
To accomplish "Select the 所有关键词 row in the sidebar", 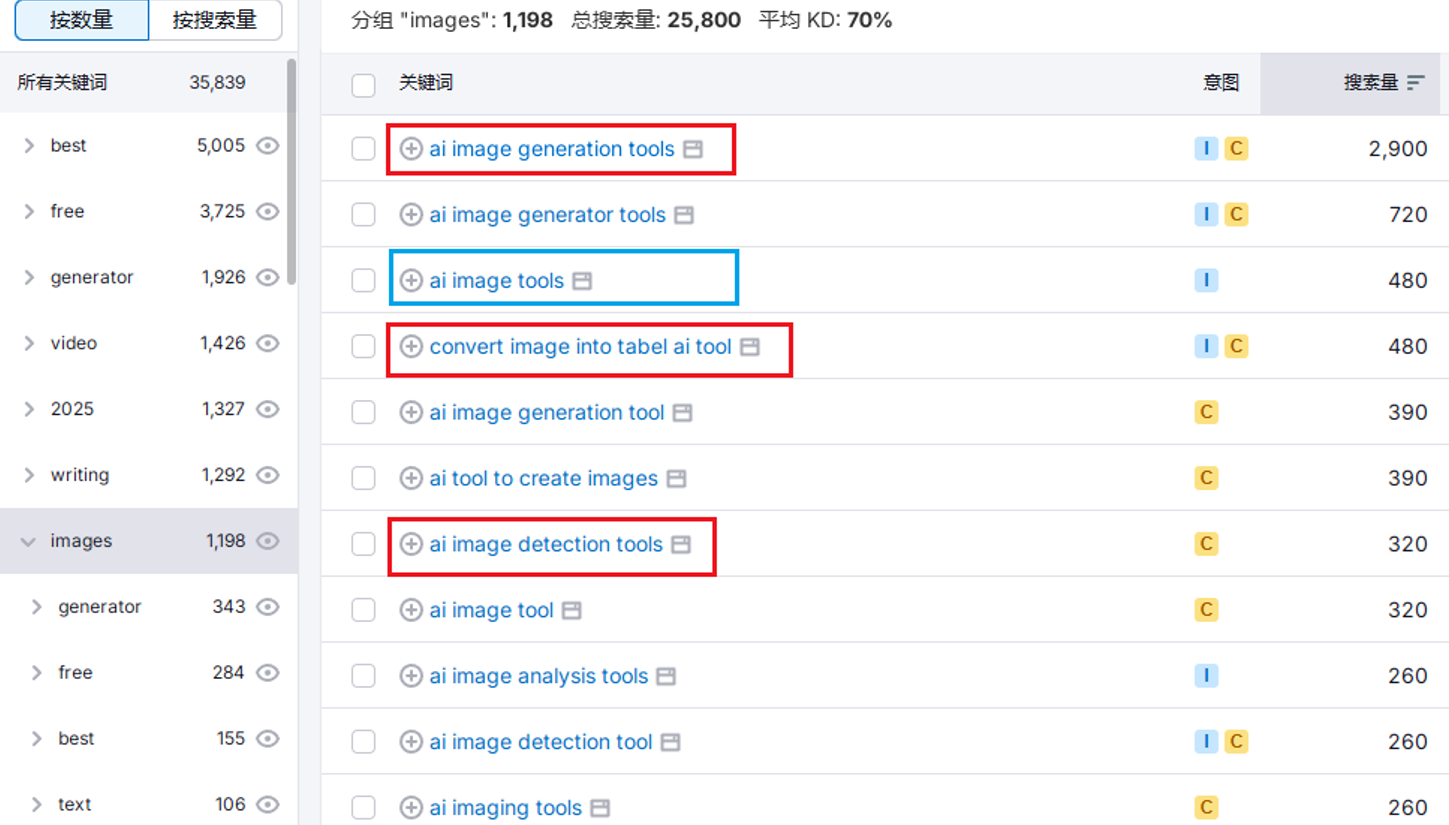I will 130,83.
